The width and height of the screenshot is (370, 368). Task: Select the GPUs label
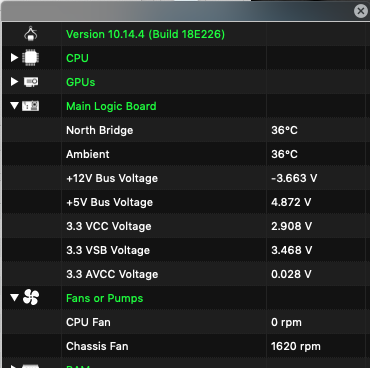pyautogui.click(x=81, y=82)
